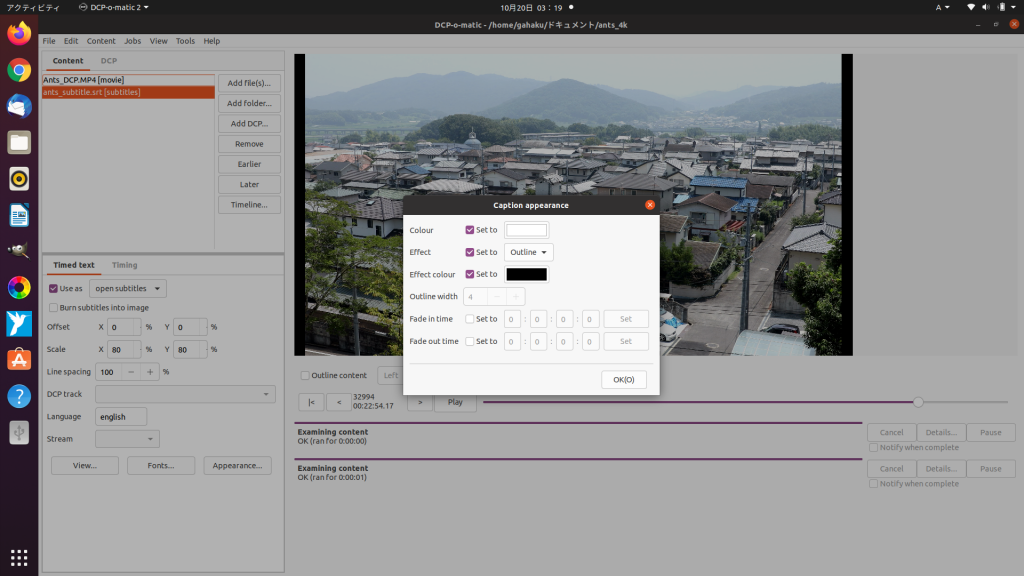The width and height of the screenshot is (1024, 576).
Task: Close the Caption appearance dialog
Action: pos(650,205)
